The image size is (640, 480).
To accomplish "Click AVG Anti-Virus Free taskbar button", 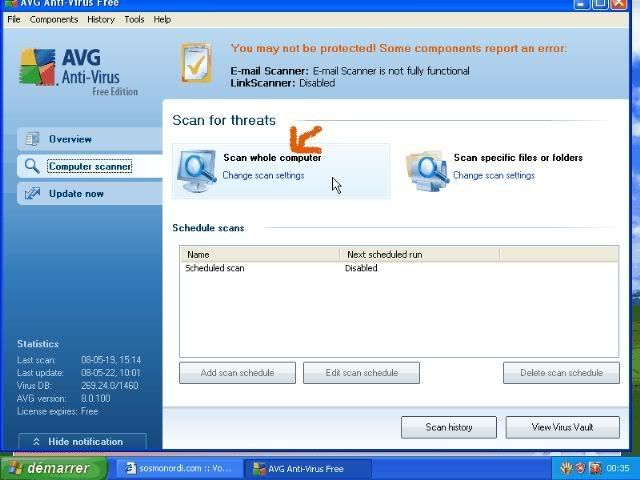I will click(307, 469).
